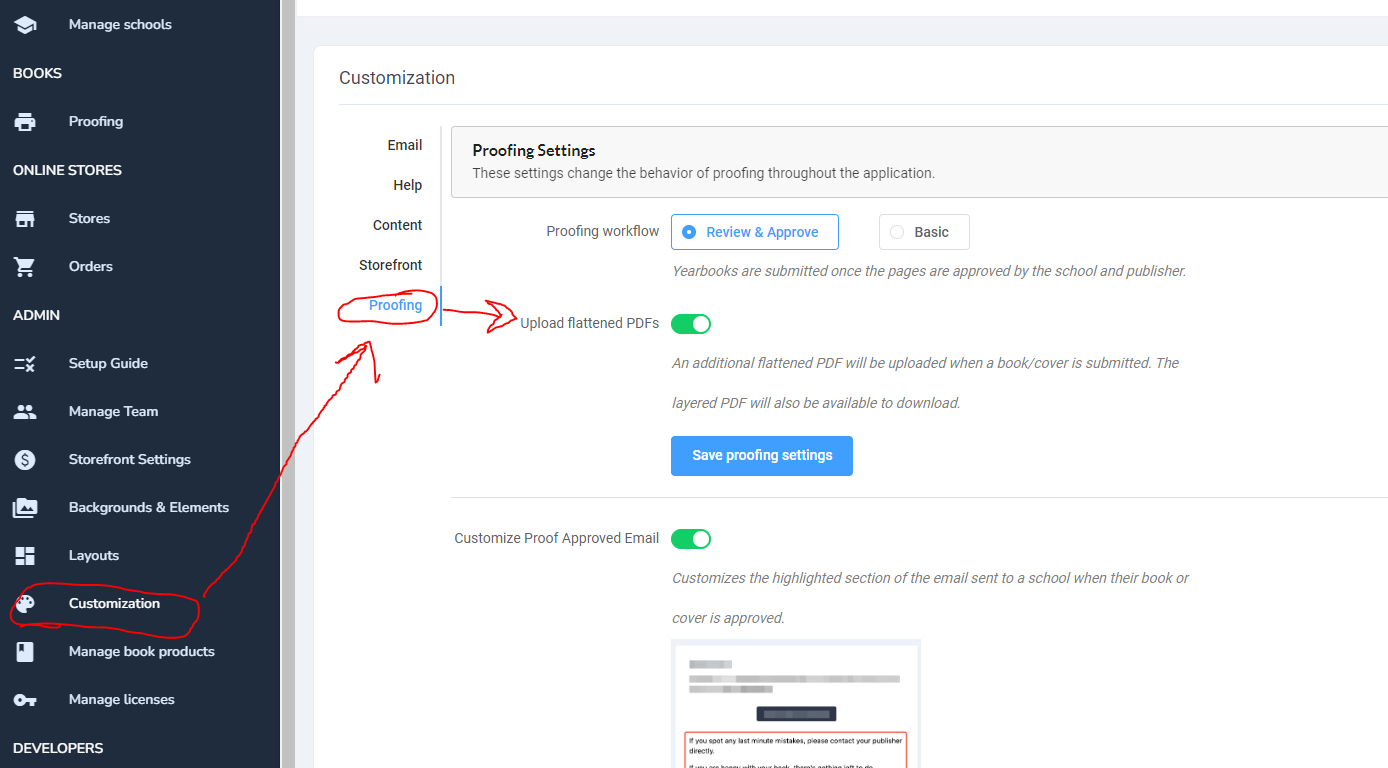The image size is (1388, 768).
Task: Switch to the Storefront customization tab
Action: point(391,265)
